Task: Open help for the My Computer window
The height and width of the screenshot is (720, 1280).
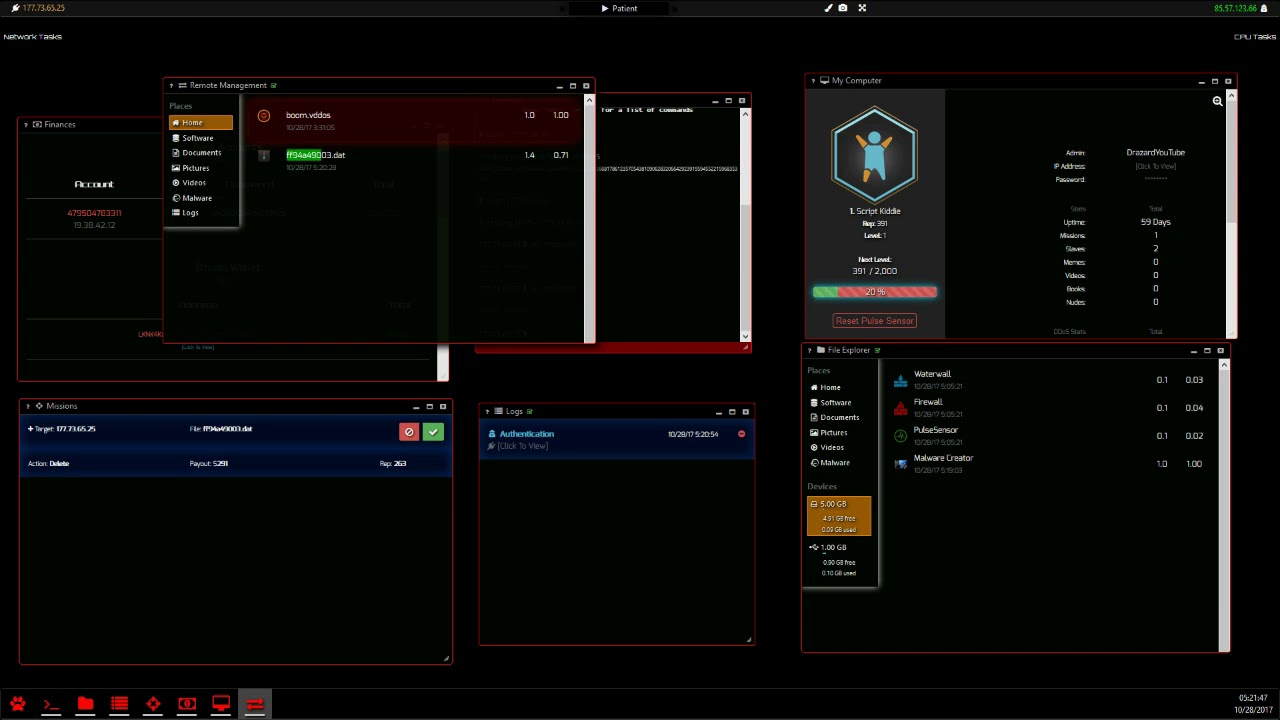Action: click(813, 81)
